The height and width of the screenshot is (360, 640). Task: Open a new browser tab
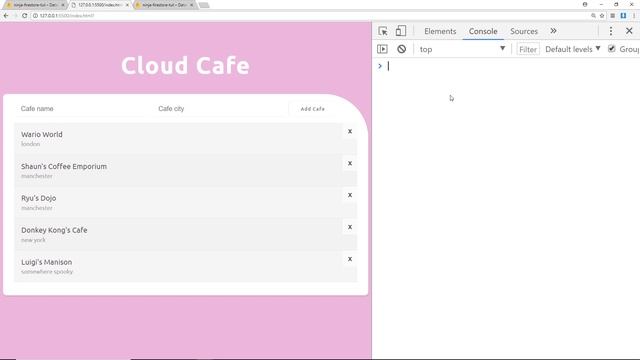click(x=204, y=5)
